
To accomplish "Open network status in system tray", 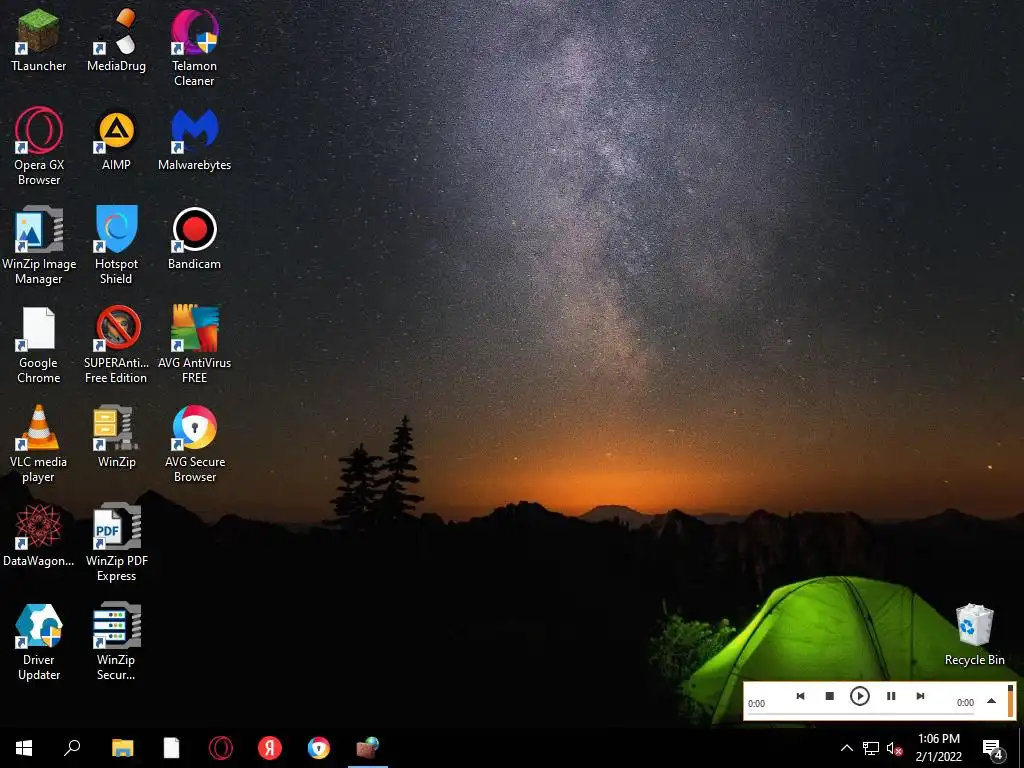I will click(871, 748).
